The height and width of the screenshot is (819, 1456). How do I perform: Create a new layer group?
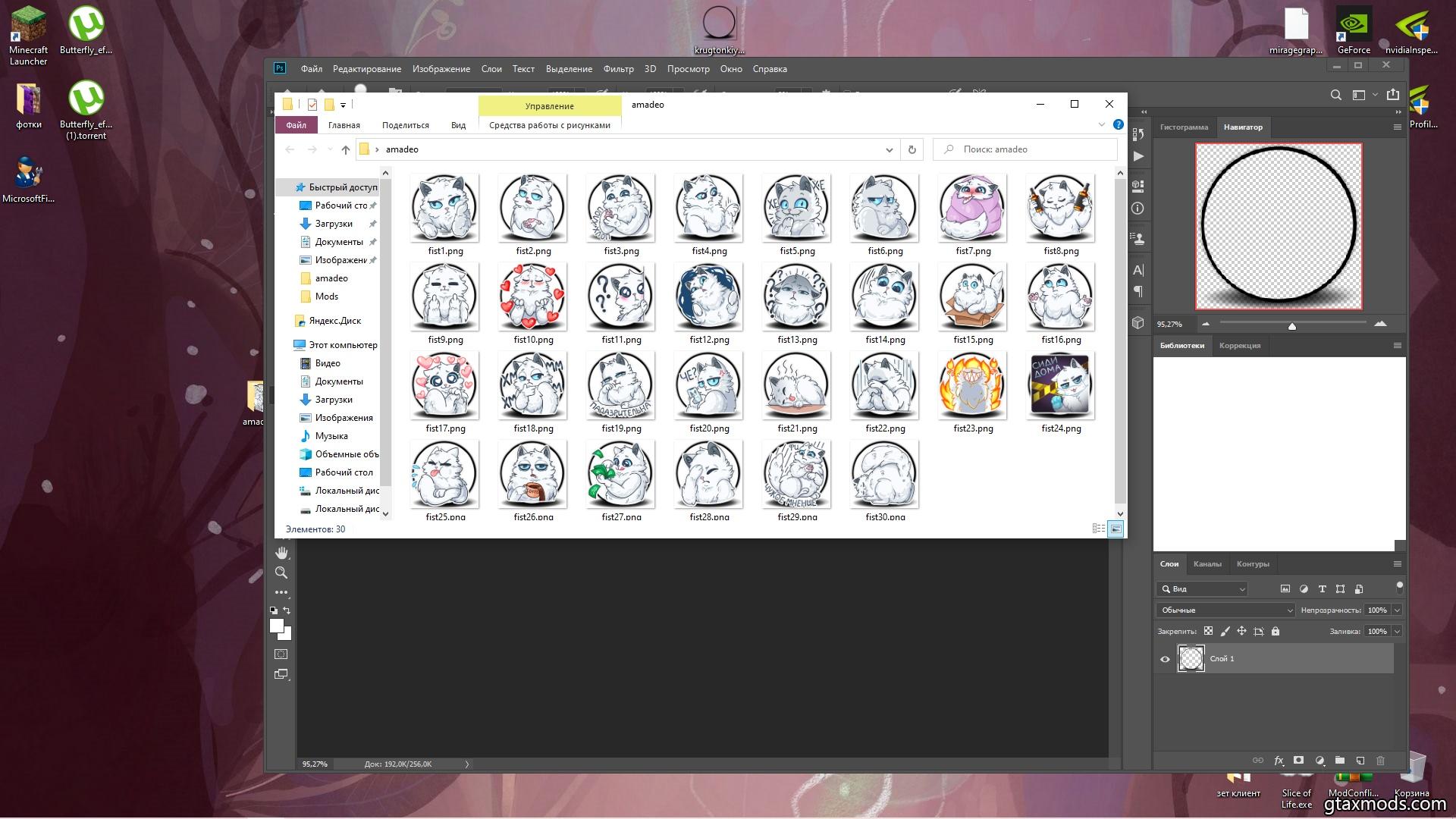(x=1340, y=761)
